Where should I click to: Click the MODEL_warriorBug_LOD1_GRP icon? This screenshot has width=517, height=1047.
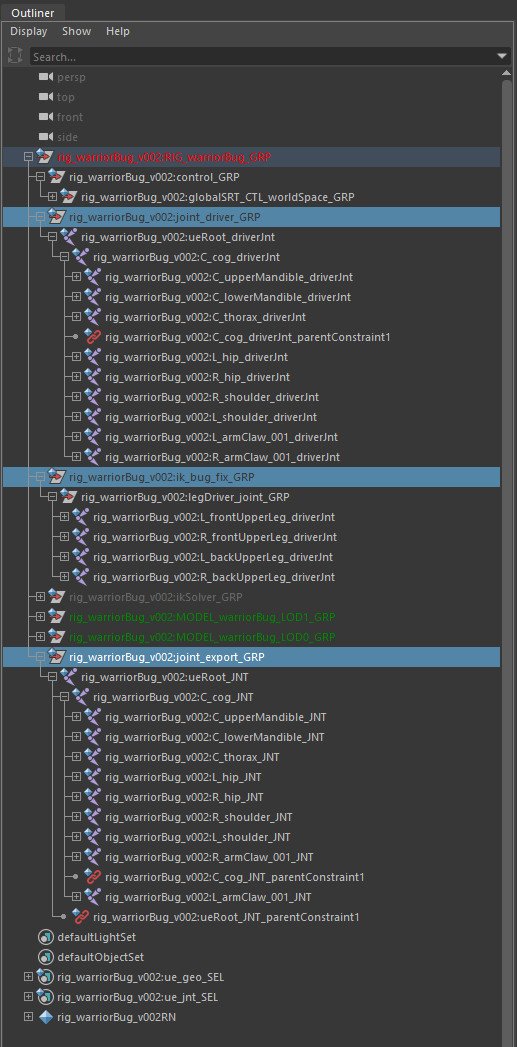[x=56, y=617]
